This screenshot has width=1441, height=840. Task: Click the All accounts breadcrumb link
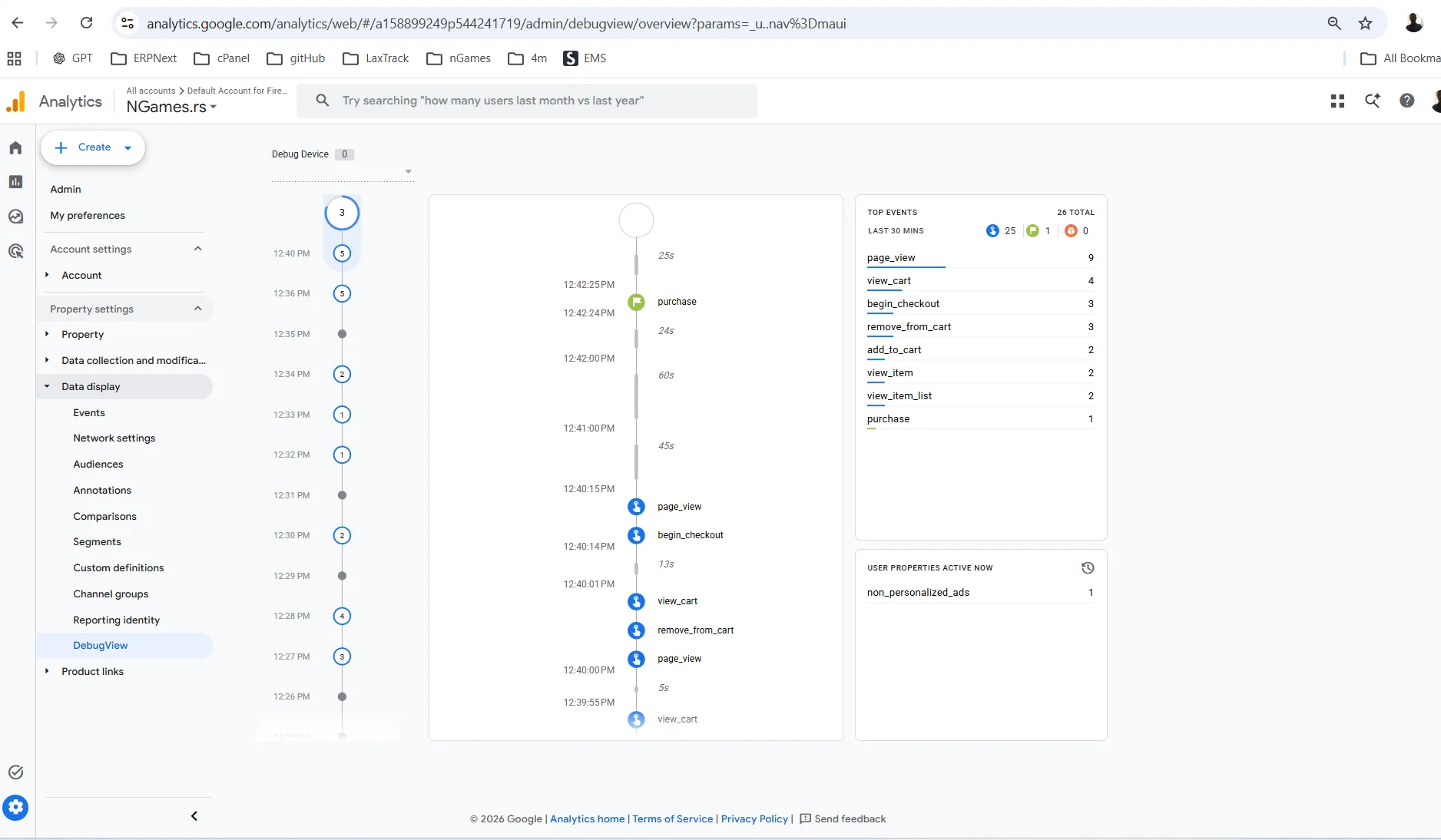[151, 91]
